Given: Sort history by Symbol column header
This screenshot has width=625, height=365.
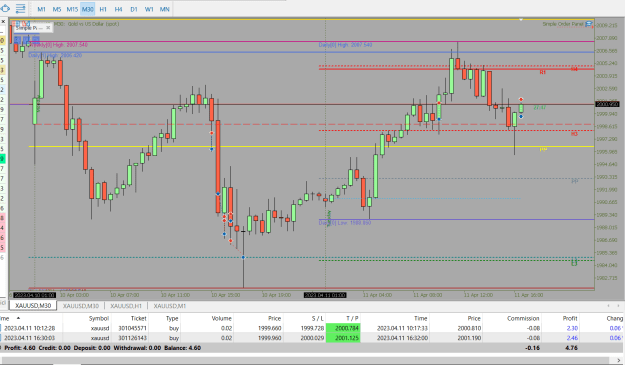Looking at the screenshot, I should pos(98,318).
